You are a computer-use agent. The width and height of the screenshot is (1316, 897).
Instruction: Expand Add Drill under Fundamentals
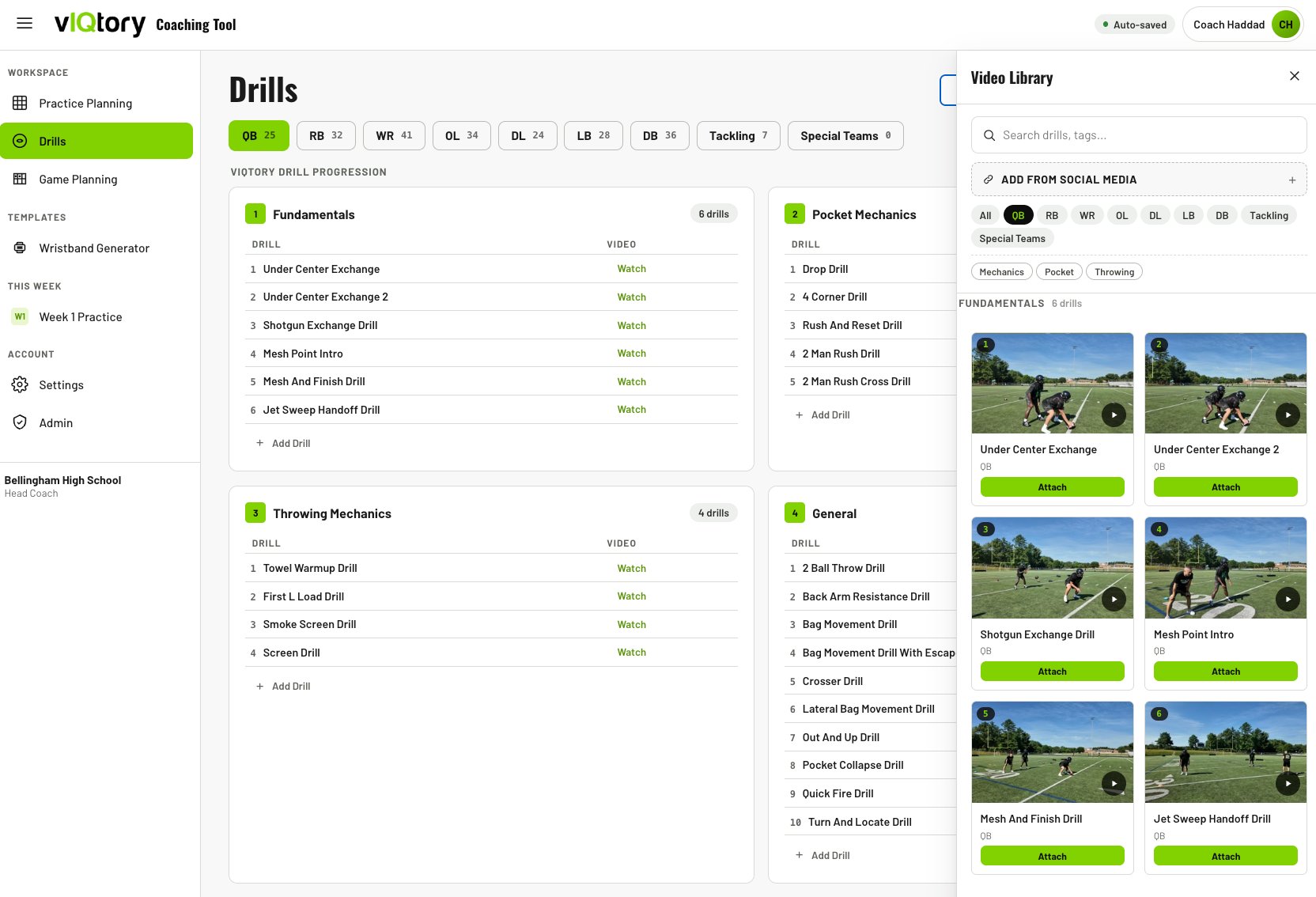283,443
